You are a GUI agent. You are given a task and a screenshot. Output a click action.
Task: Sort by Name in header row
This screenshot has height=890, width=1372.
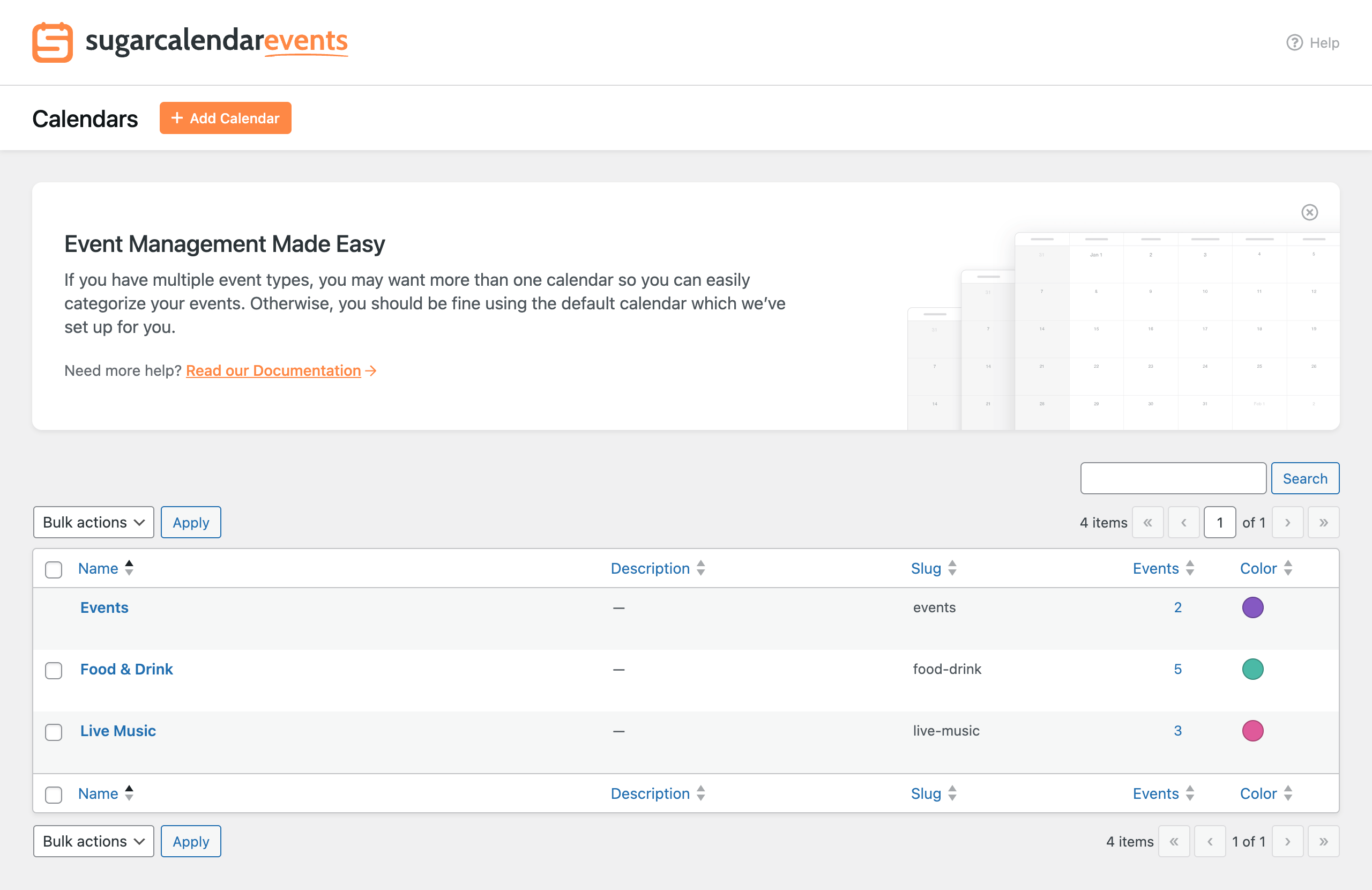click(x=98, y=568)
